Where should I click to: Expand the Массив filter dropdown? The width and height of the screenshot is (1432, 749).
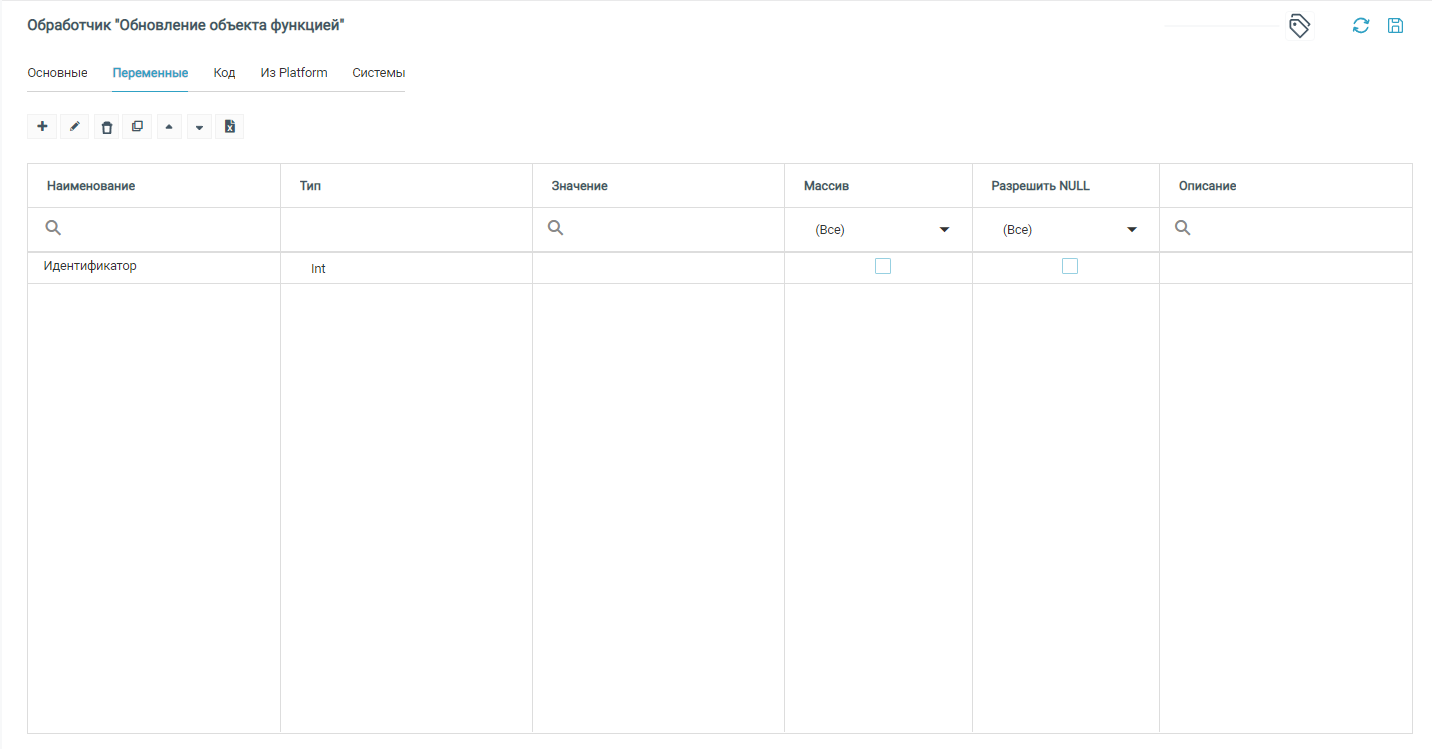point(943,230)
